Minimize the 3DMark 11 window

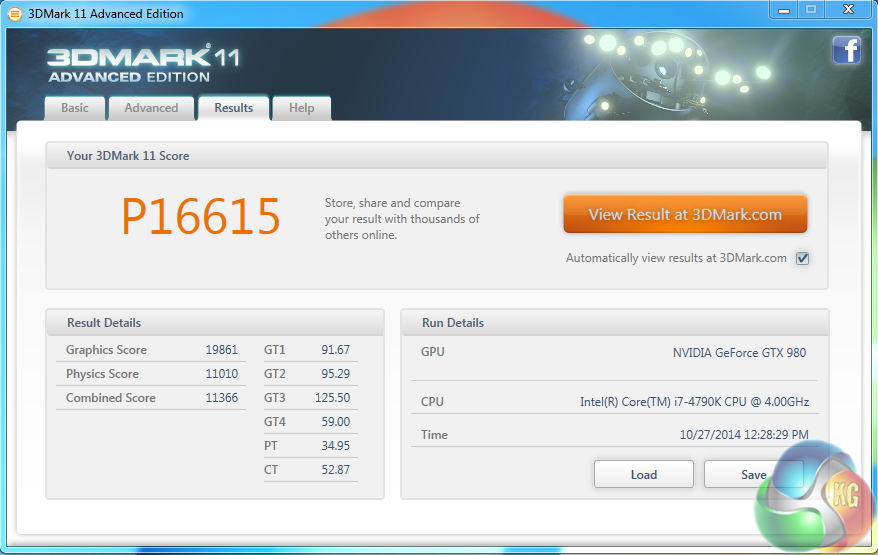pyautogui.click(x=783, y=10)
